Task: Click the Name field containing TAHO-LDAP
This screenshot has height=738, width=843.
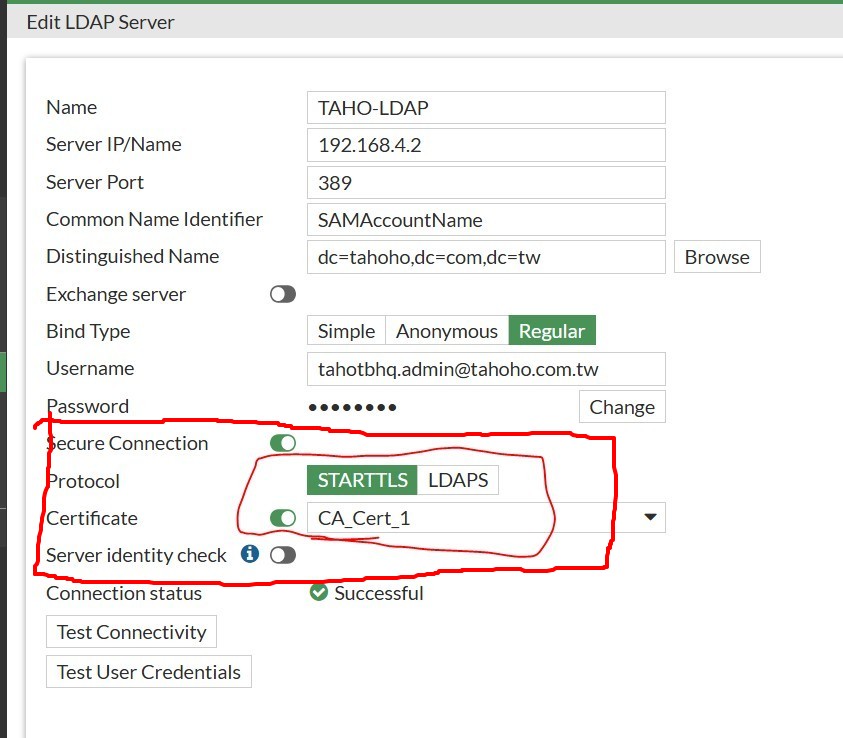Action: point(485,108)
